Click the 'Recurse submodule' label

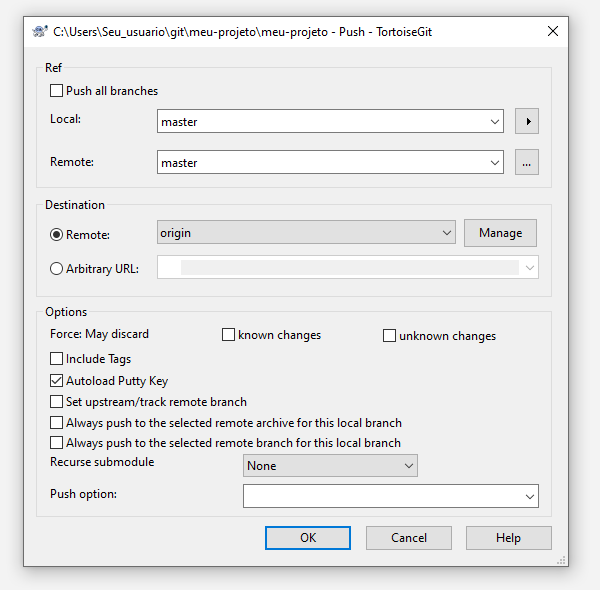point(102,462)
